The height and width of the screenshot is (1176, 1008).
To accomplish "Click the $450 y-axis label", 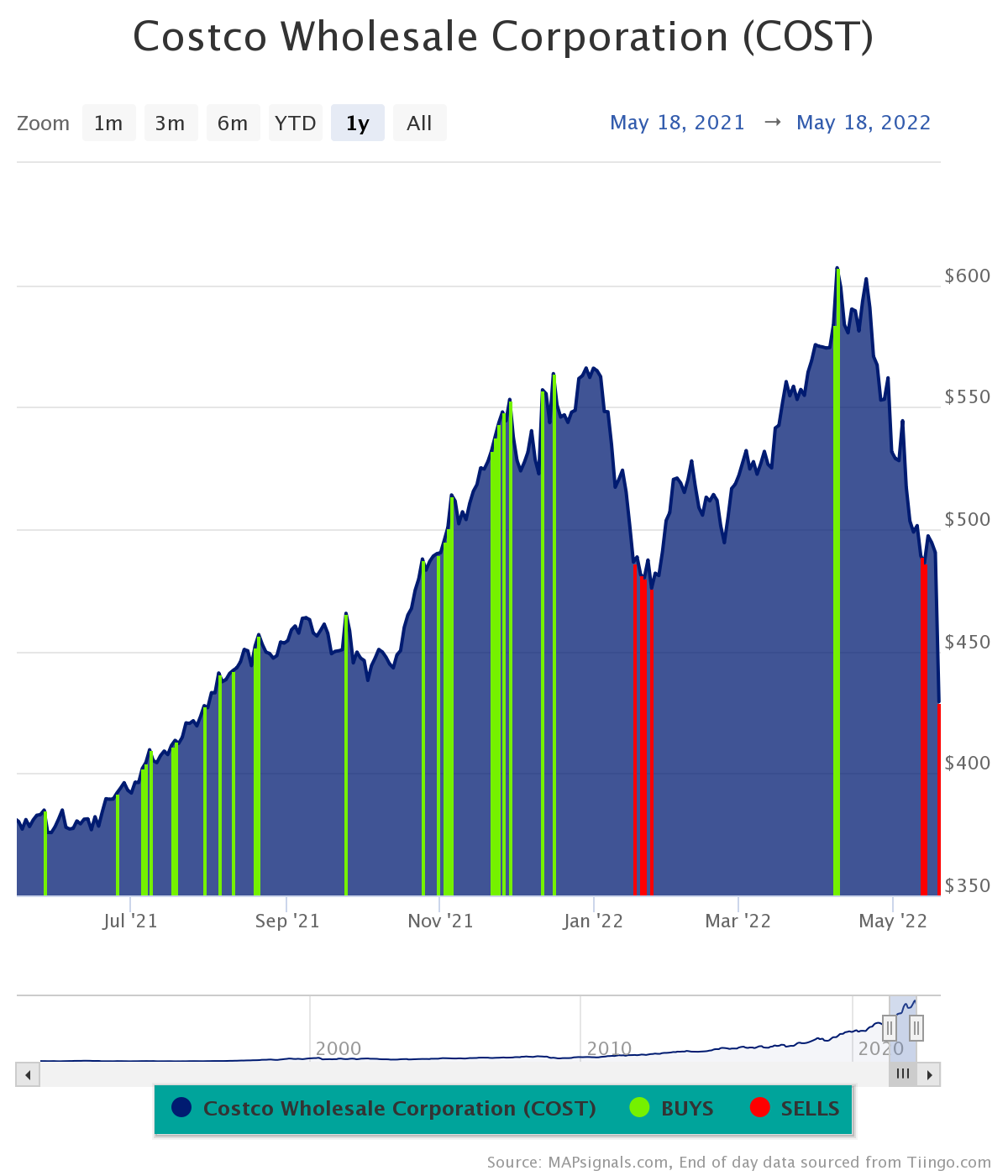I will (968, 642).
